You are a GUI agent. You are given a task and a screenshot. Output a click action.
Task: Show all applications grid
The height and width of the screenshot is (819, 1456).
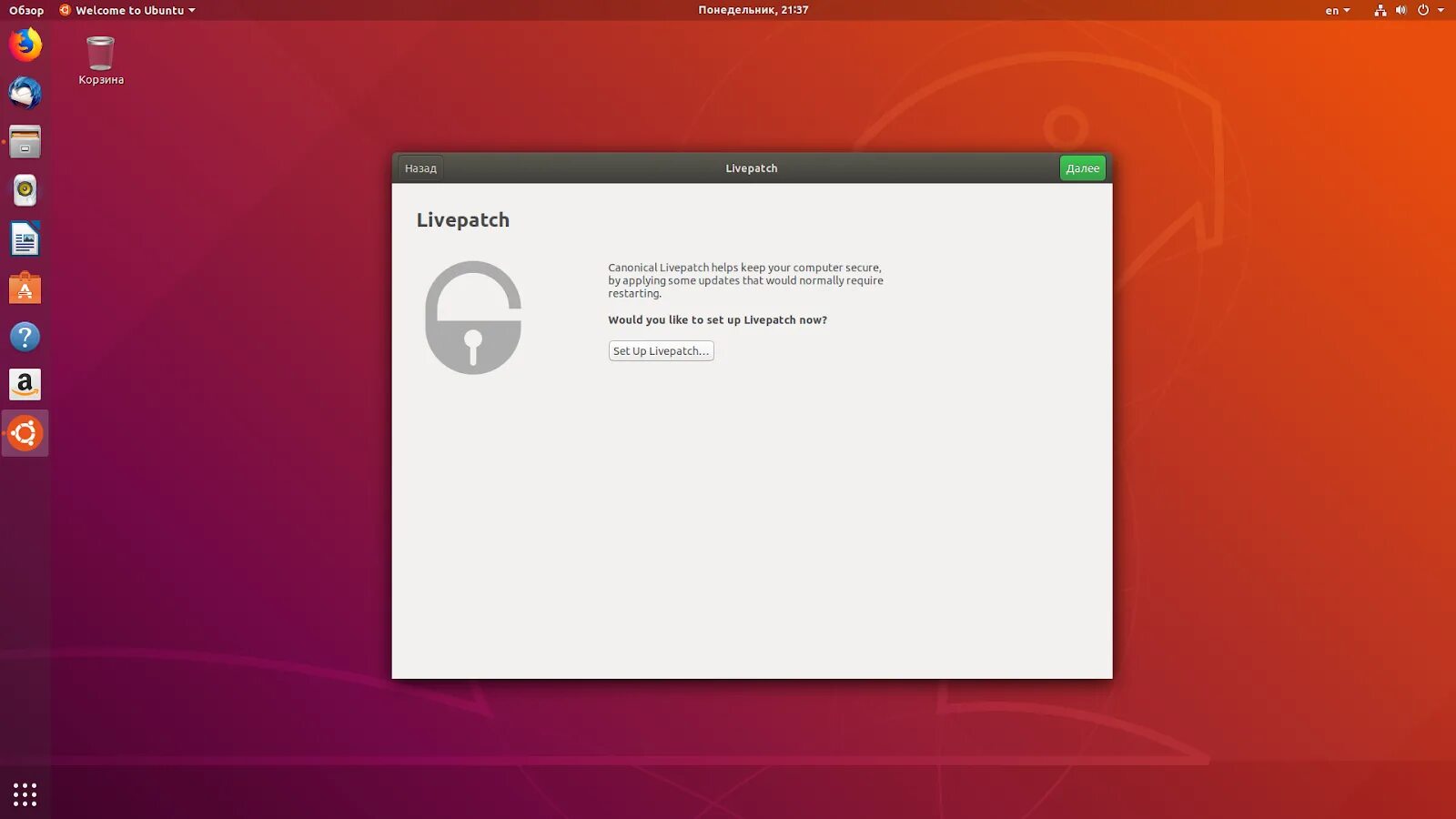point(25,794)
